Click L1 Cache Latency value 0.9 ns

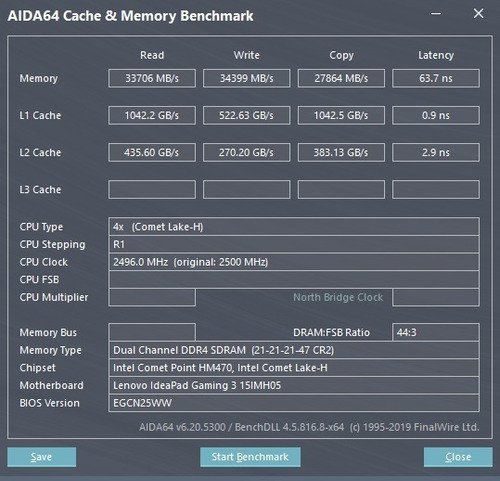[x=436, y=115]
